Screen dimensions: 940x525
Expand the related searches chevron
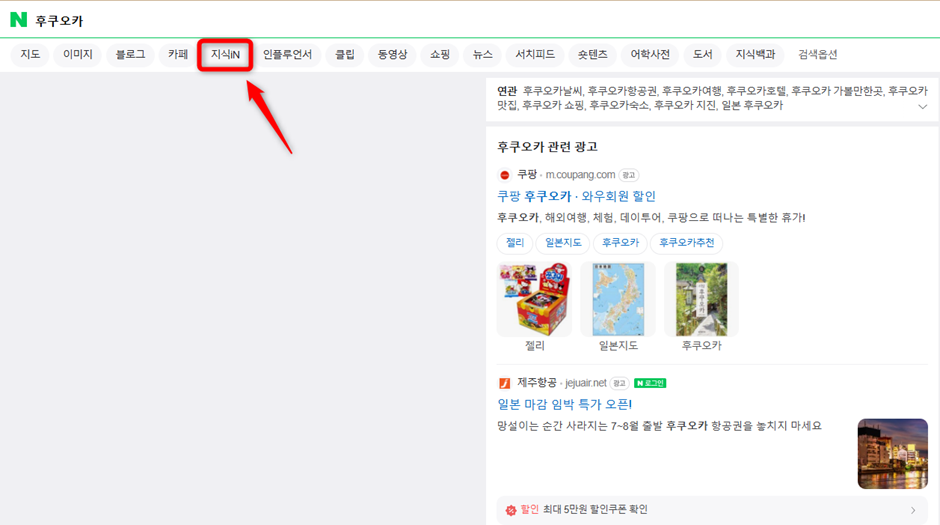coord(922,106)
